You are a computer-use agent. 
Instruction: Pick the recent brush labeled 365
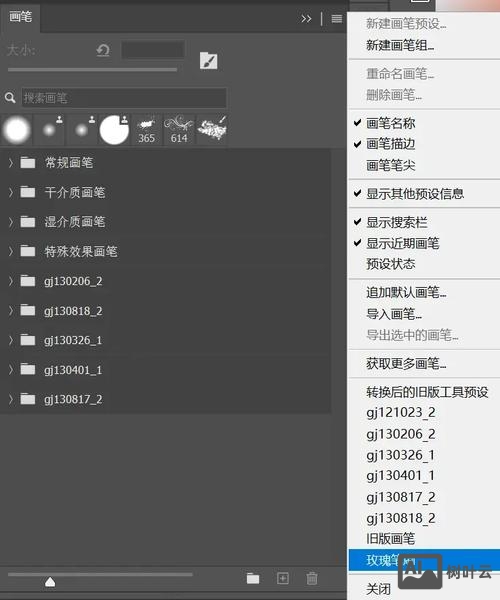click(x=147, y=130)
